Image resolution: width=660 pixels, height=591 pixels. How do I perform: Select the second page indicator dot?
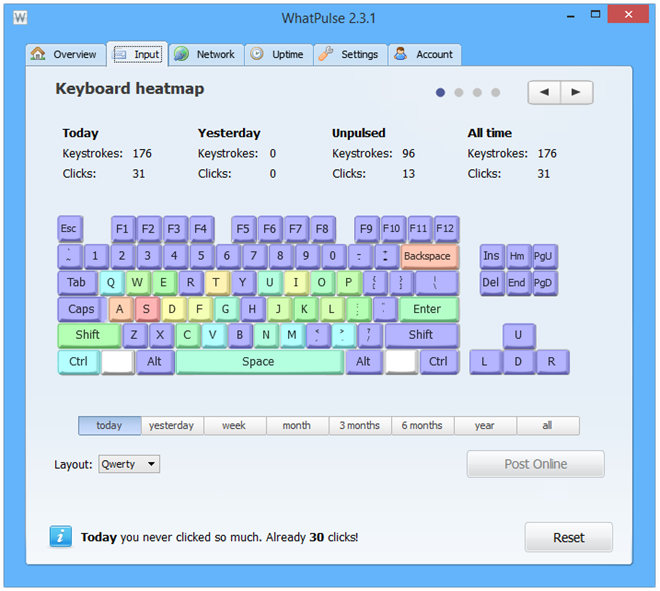click(459, 92)
